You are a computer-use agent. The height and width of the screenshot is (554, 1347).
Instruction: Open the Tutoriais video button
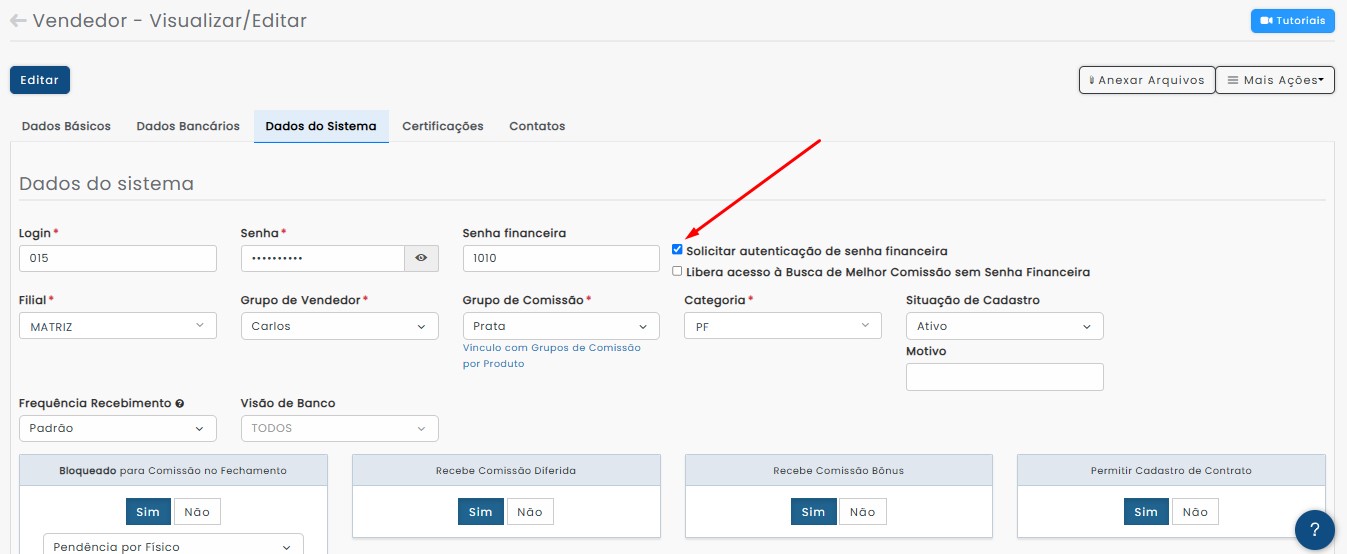pos(1292,21)
